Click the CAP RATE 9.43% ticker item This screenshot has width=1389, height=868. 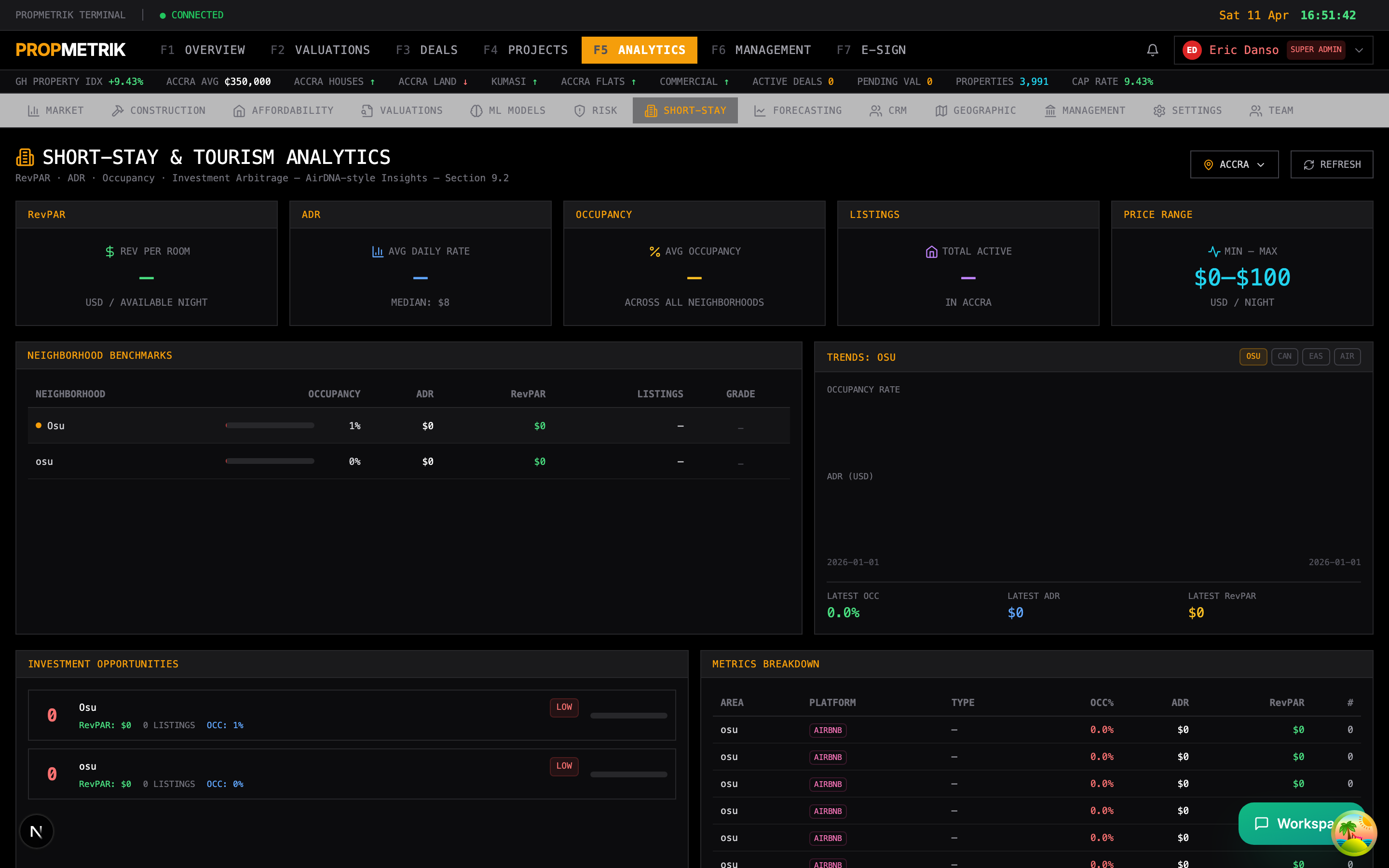pyautogui.click(x=1112, y=81)
